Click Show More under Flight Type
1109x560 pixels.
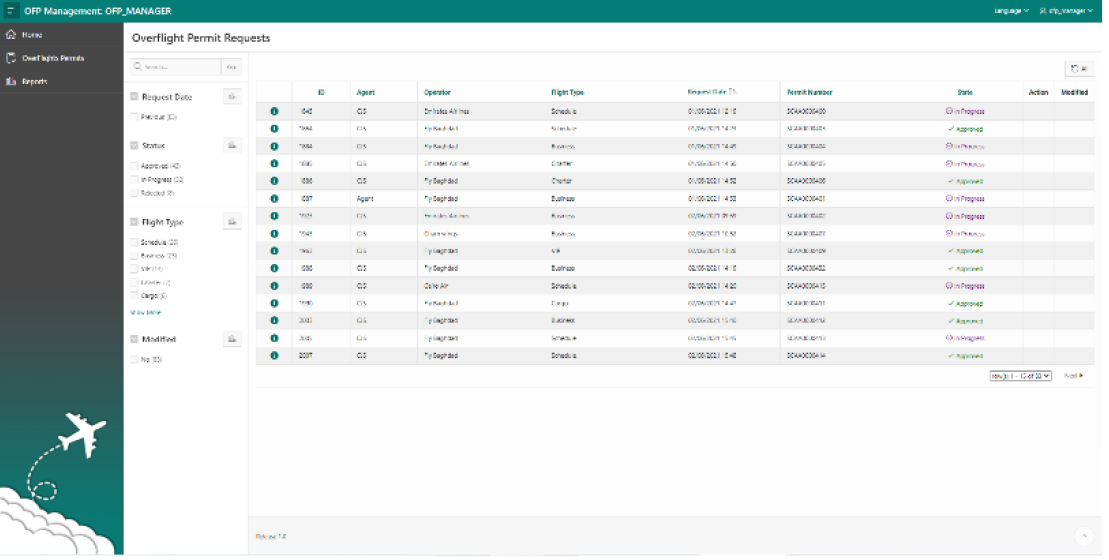pyautogui.click(x=145, y=313)
